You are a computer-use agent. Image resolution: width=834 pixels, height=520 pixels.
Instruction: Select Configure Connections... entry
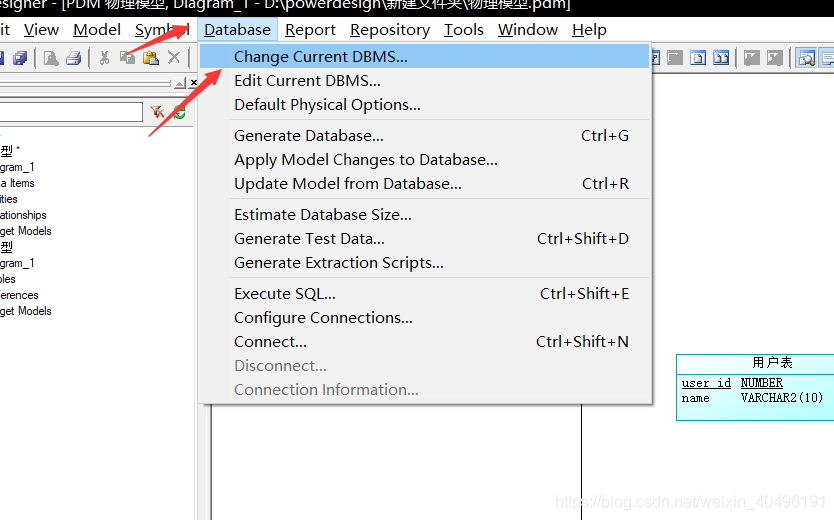[x=424, y=317]
